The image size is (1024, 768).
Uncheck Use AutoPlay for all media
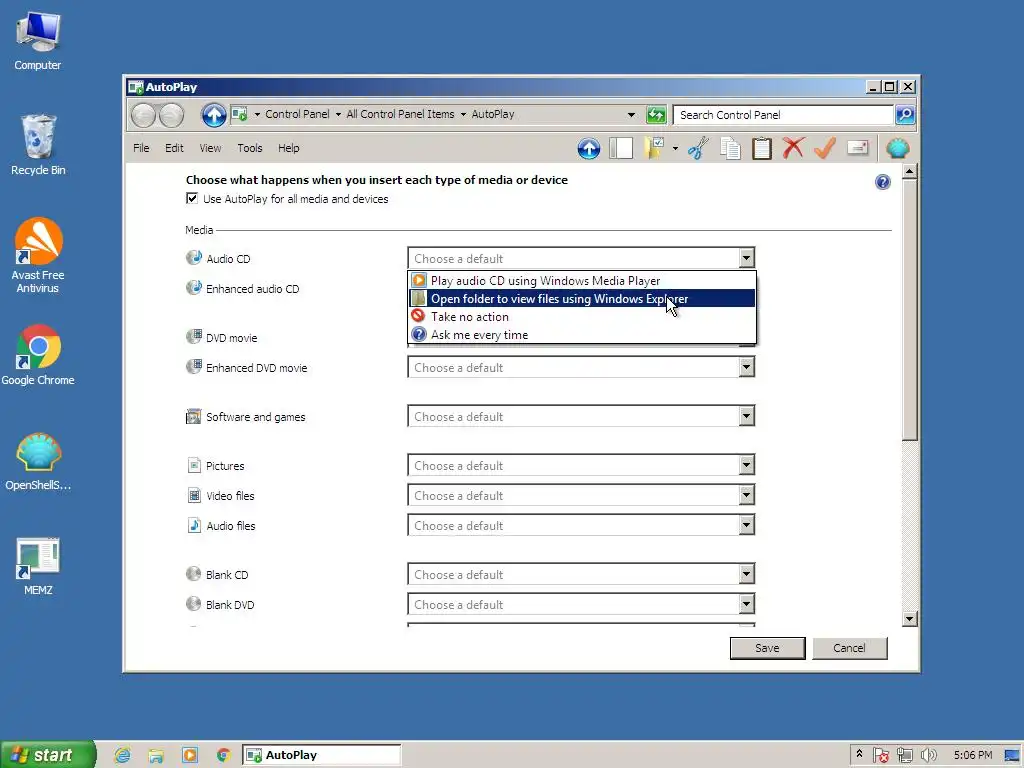point(192,199)
